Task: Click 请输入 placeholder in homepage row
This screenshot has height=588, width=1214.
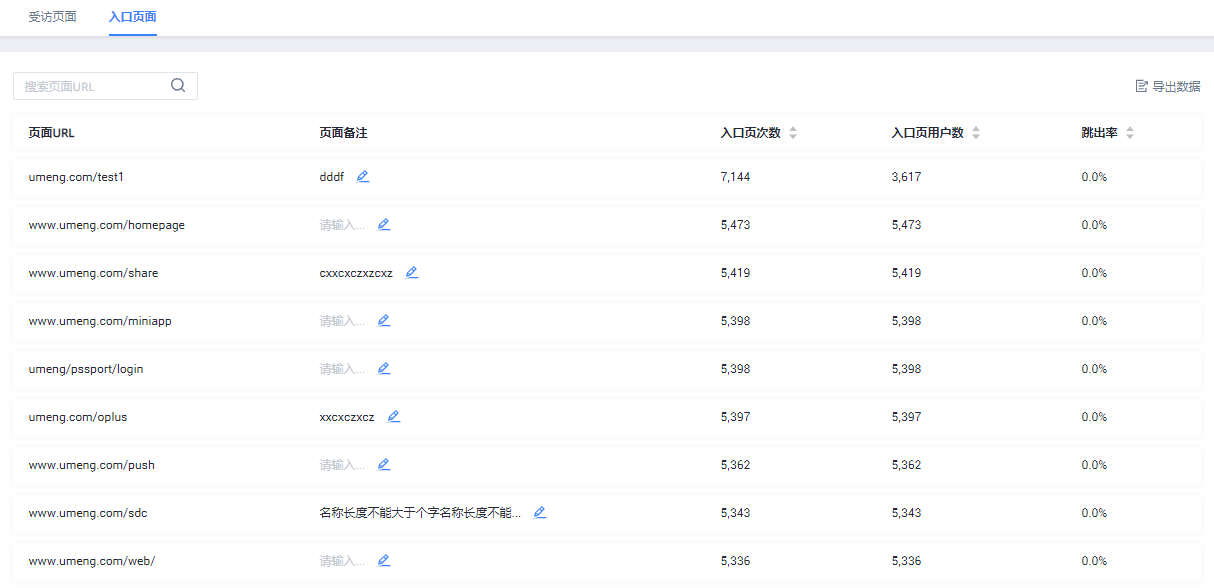Action: click(342, 225)
